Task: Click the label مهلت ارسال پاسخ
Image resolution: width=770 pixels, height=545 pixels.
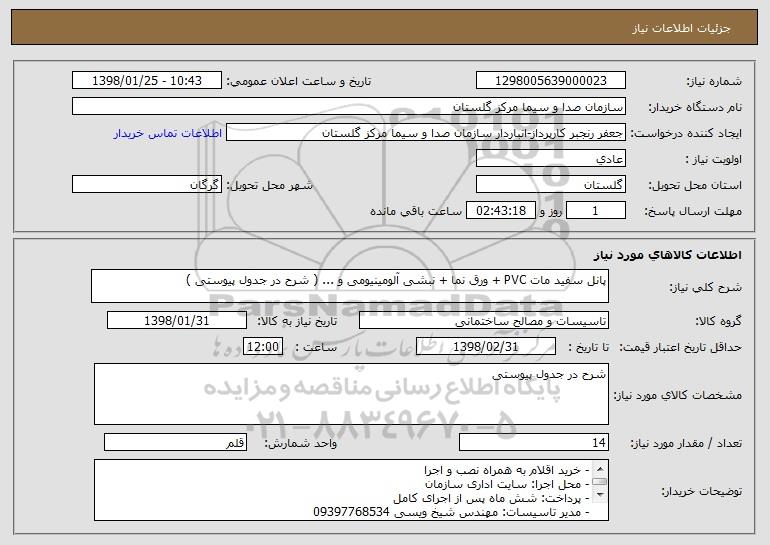Action: 693,211
